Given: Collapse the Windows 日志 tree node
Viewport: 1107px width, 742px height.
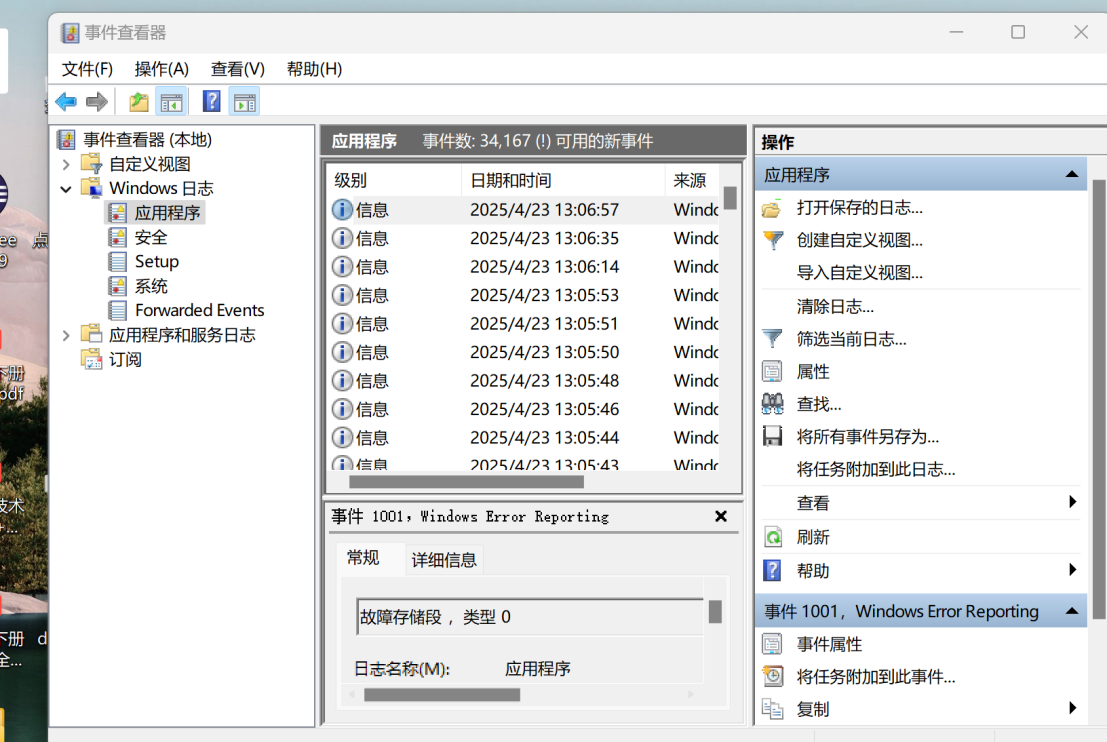Looking at the screenshot, I should [x=66, y=189].
